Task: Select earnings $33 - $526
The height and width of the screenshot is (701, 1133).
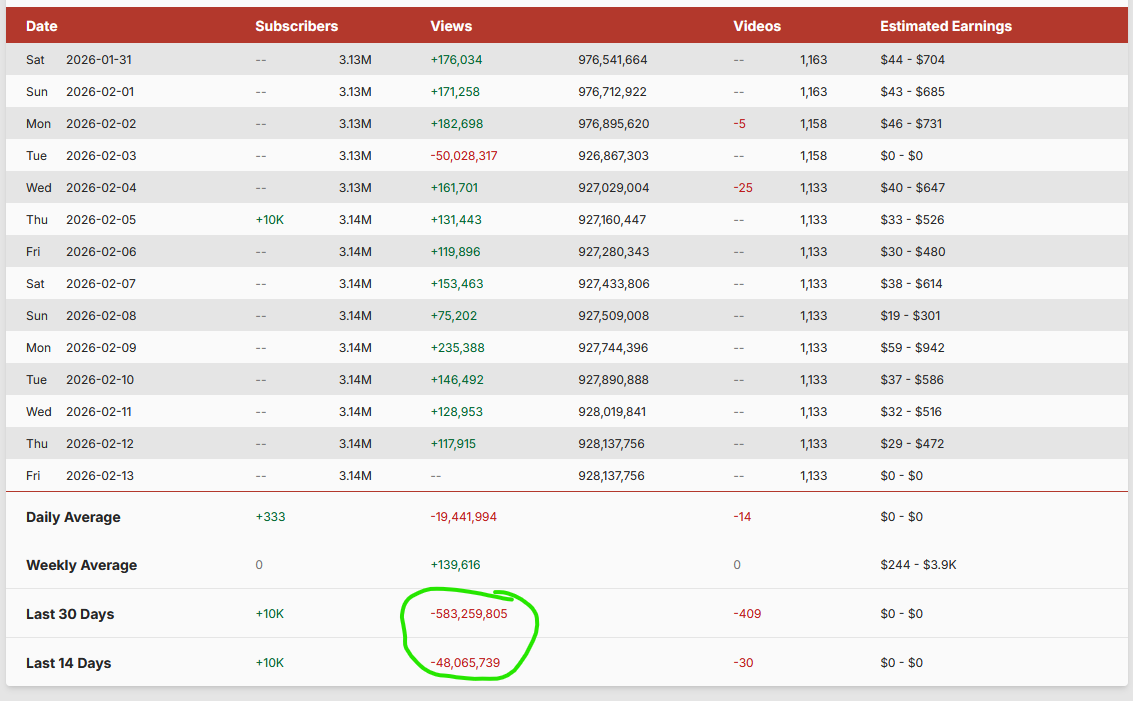Action: click(x=912, y=220)
